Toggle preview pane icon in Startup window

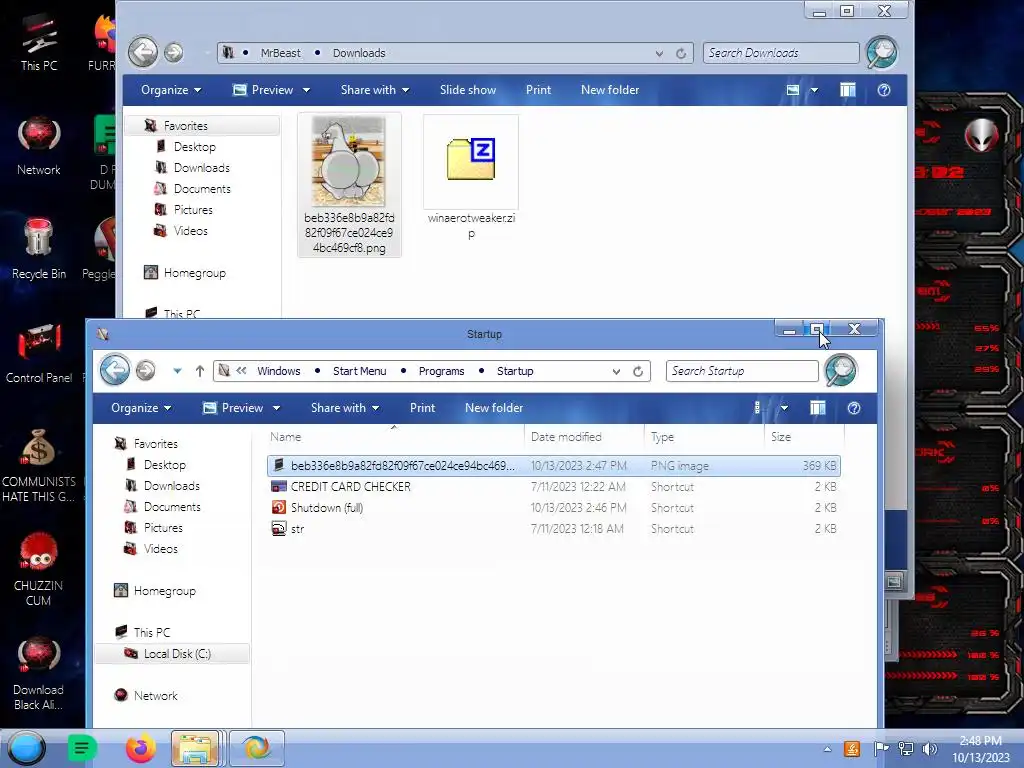tap(818, 408)
